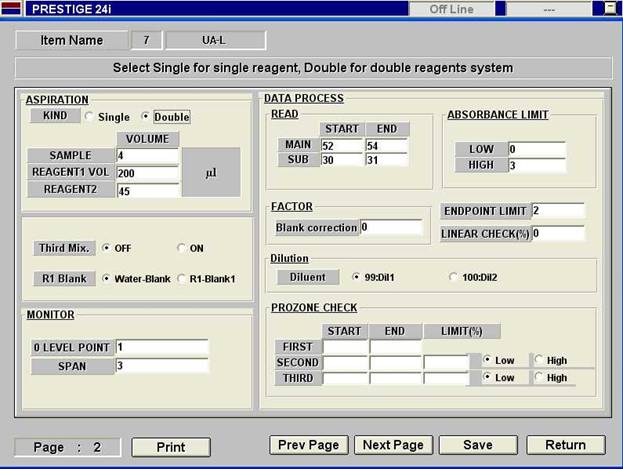Click the Return button
623x469 pixels.
pyautogui.click(x=566, y=445)
